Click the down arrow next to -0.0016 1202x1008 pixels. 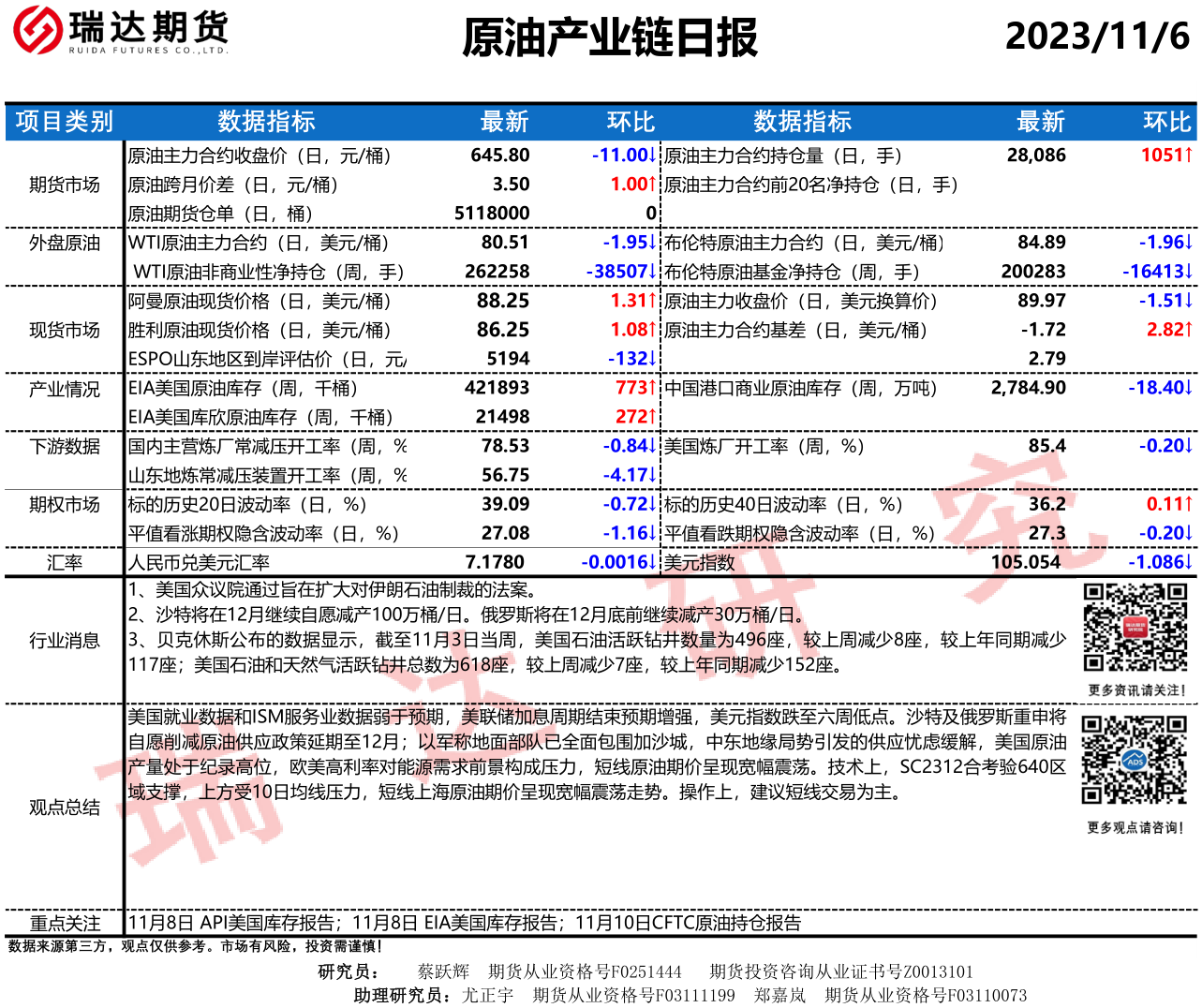coord(652,562)
